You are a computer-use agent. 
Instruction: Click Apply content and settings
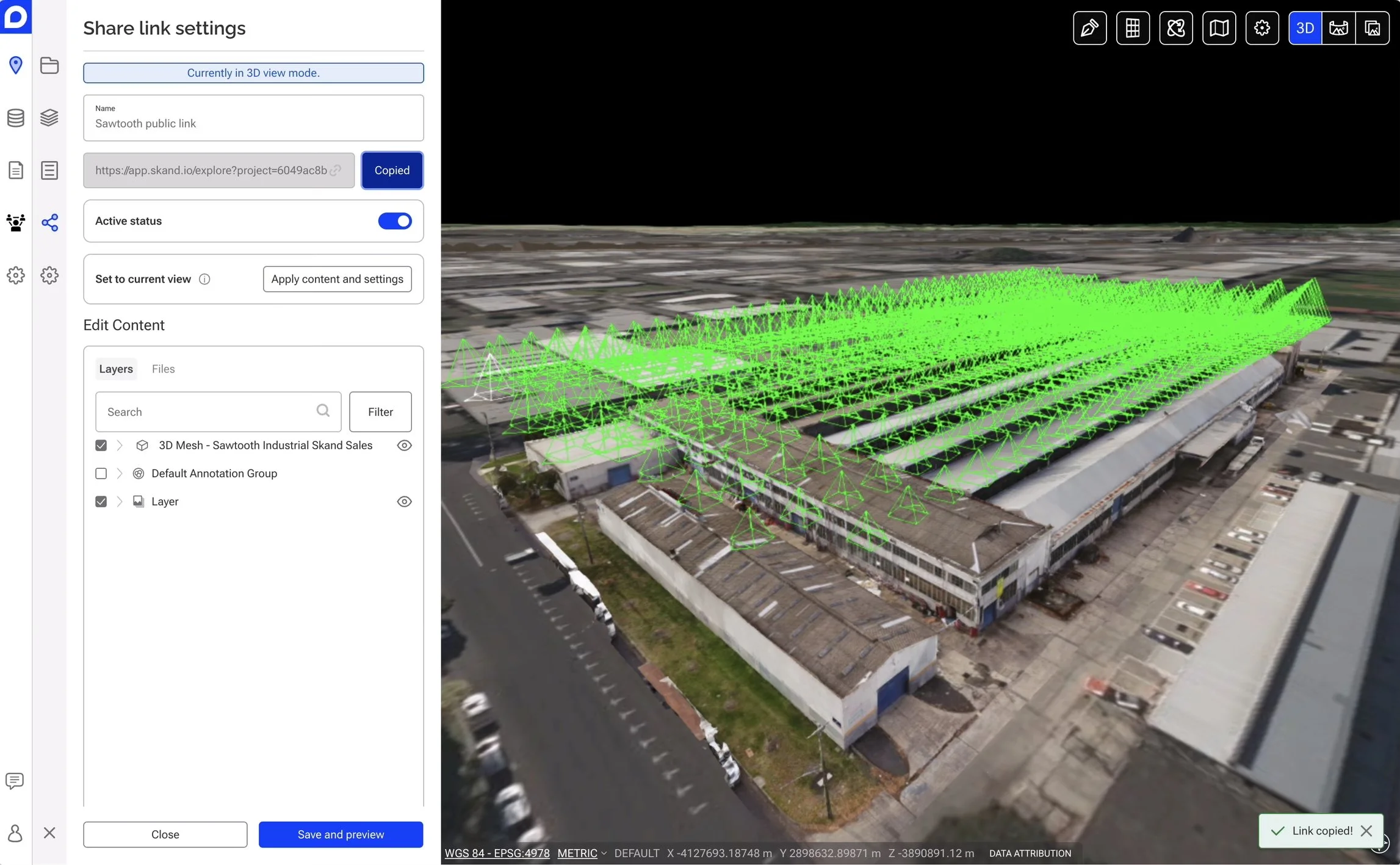click(337, 279)
